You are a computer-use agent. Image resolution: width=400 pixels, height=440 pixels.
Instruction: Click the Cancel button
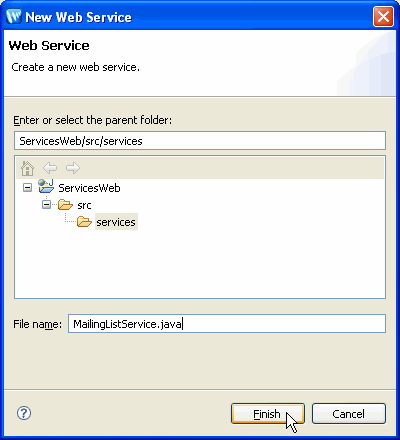pos(349,414)
